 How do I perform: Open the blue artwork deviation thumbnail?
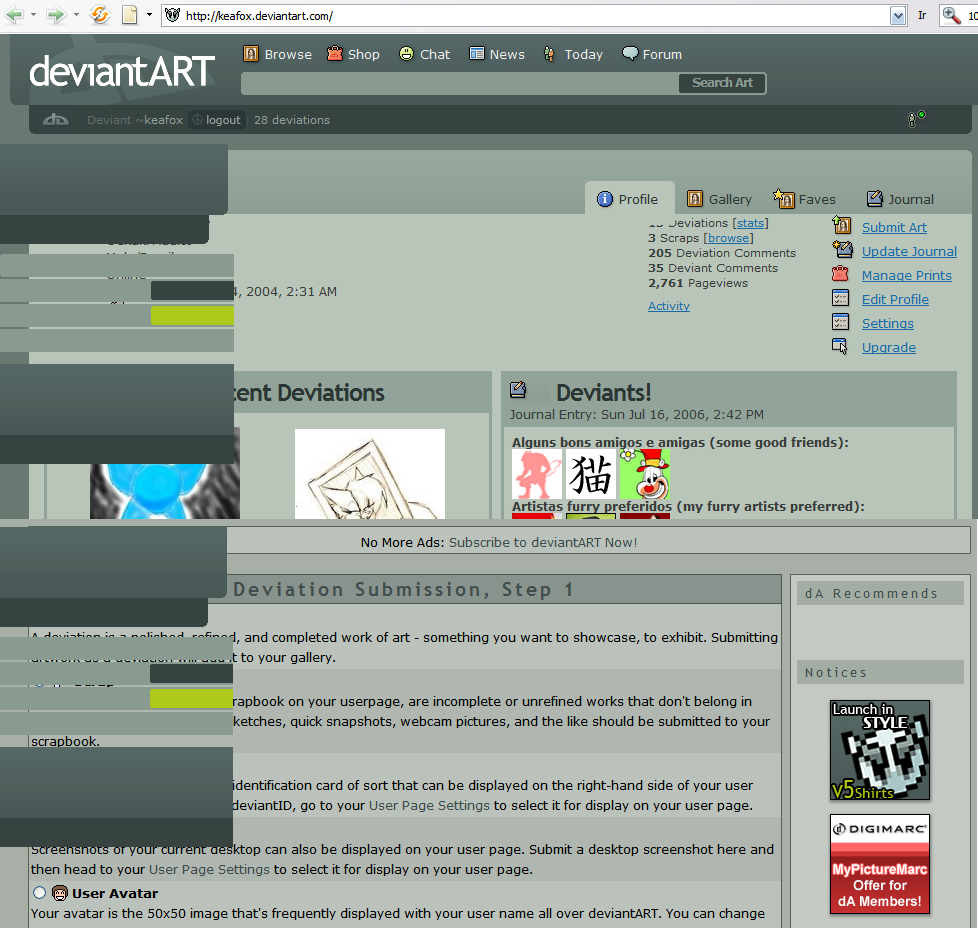[x=165, y=491]
